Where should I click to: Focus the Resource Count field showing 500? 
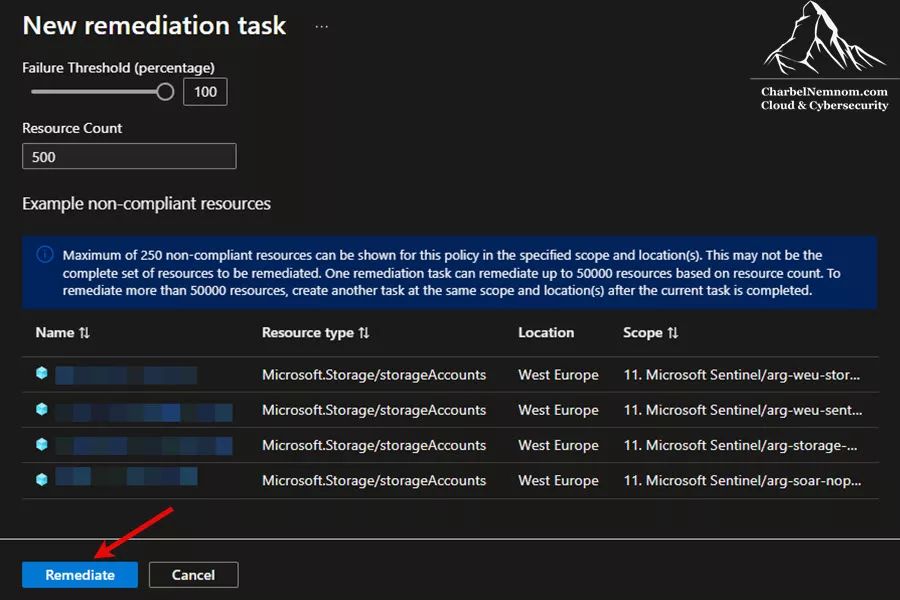[129, 156]
